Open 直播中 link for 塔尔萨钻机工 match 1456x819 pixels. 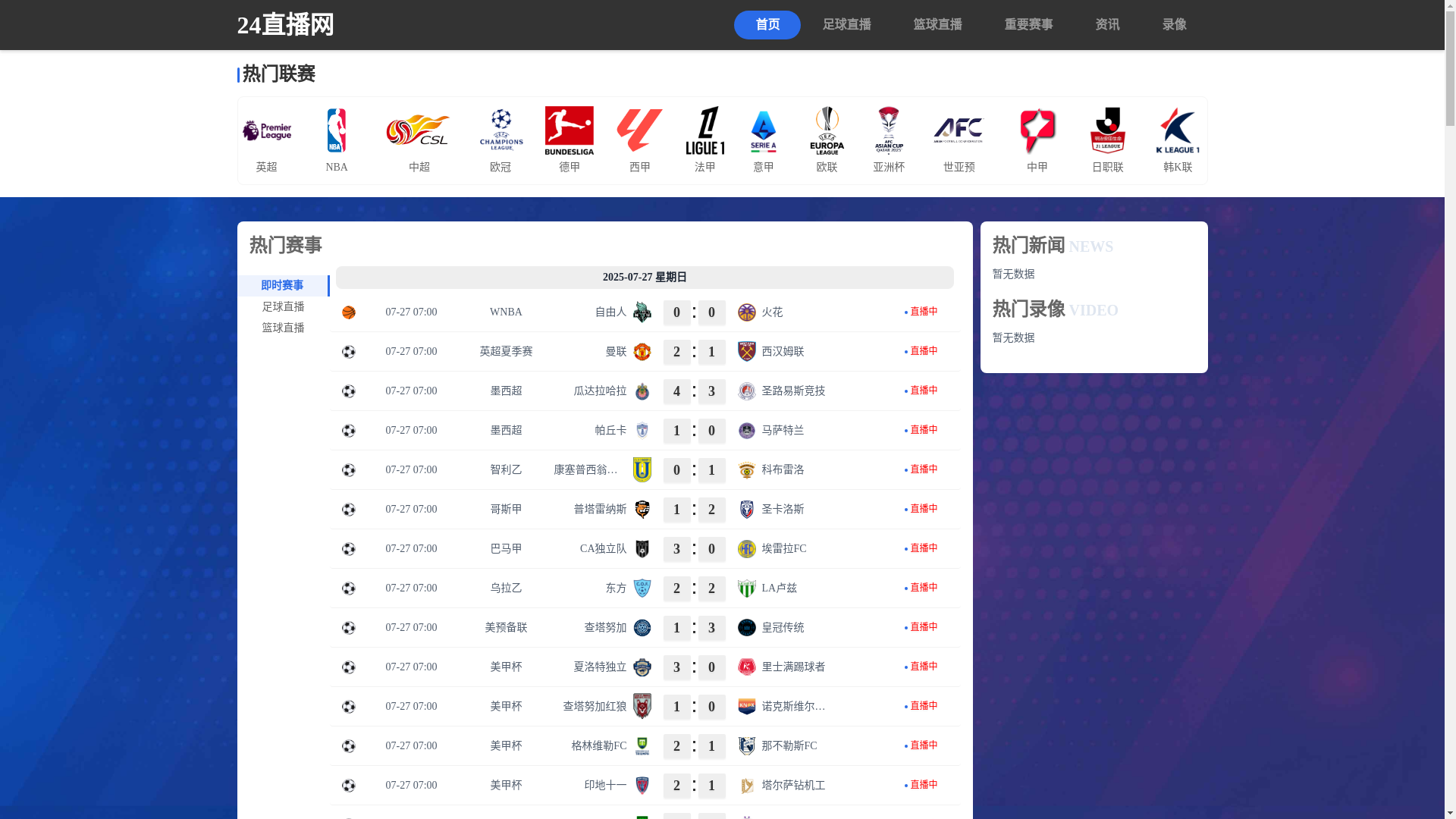click(x=921, y=785)
